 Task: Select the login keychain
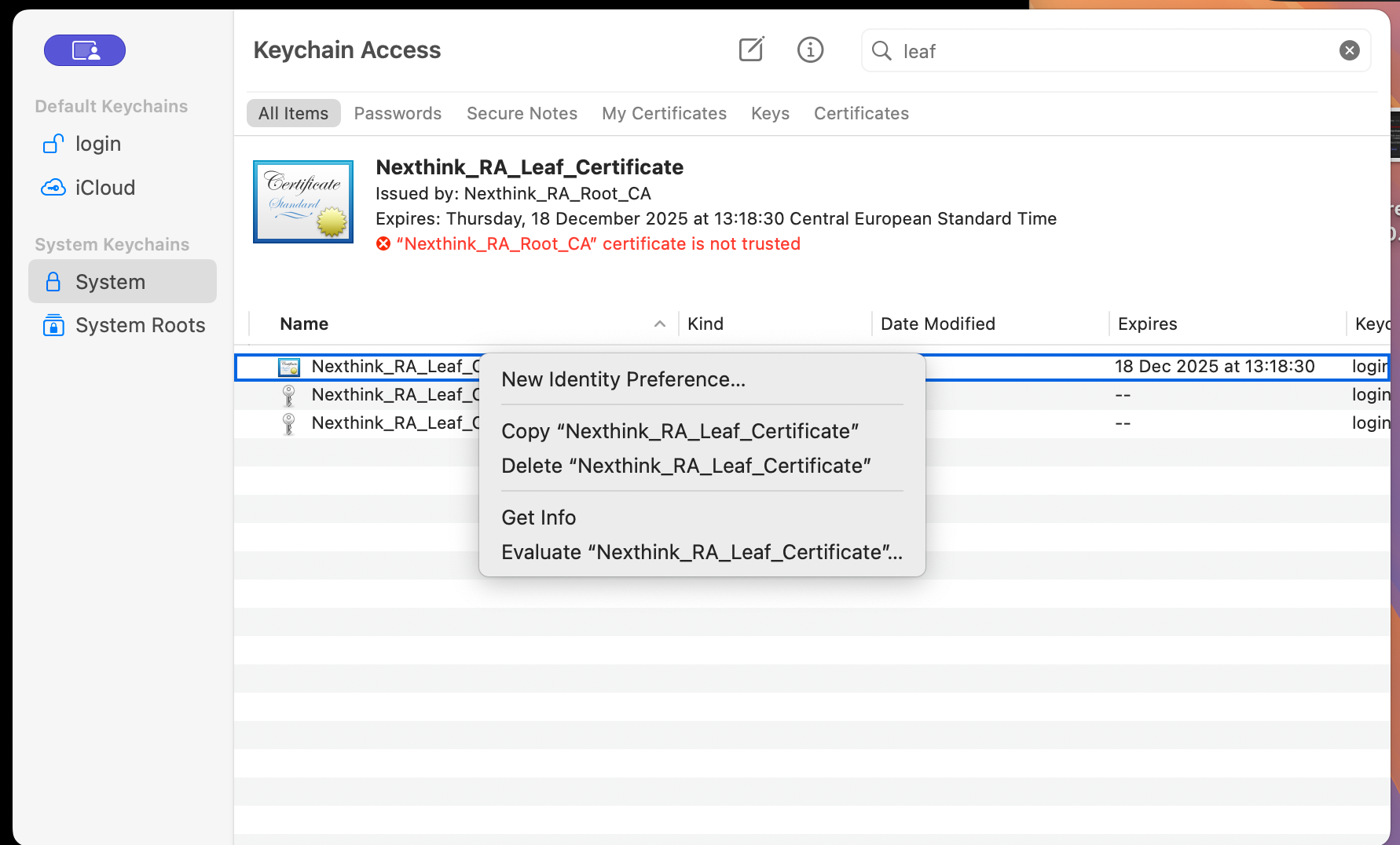[x=97, y=144]
